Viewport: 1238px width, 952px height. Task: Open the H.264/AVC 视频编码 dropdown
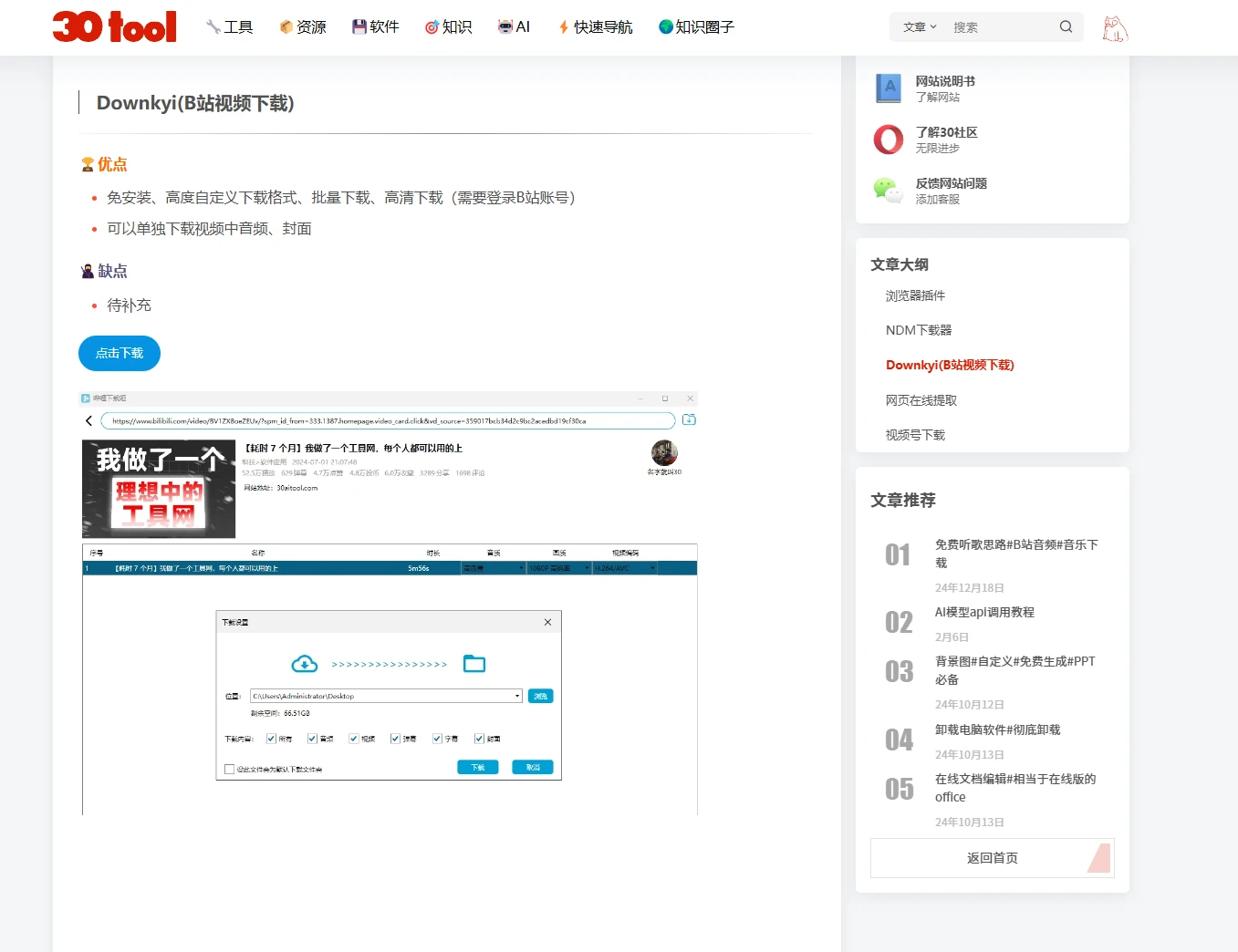pos(626,568)
